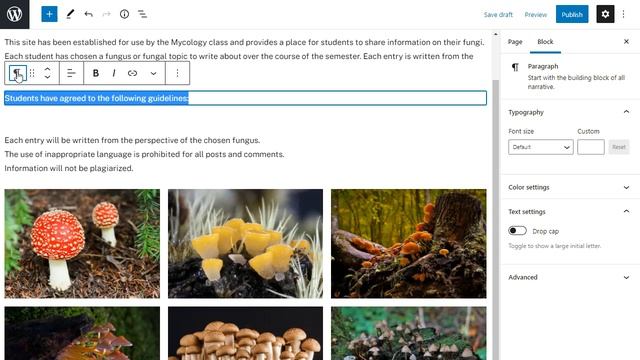Select the orange mushrooms on stump image
Image resolution: width=640 pixels, height=360 pixels.
tap(409, 244)
